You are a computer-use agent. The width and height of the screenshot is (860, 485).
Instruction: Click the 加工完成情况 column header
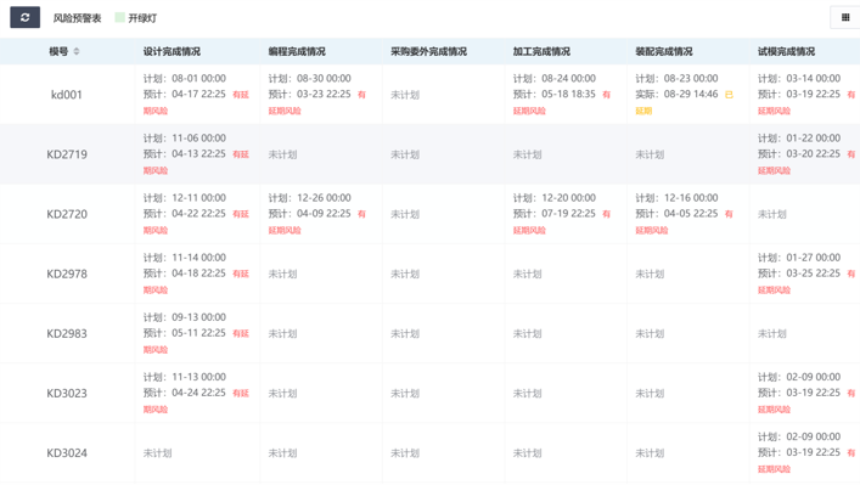coord(542,52)
